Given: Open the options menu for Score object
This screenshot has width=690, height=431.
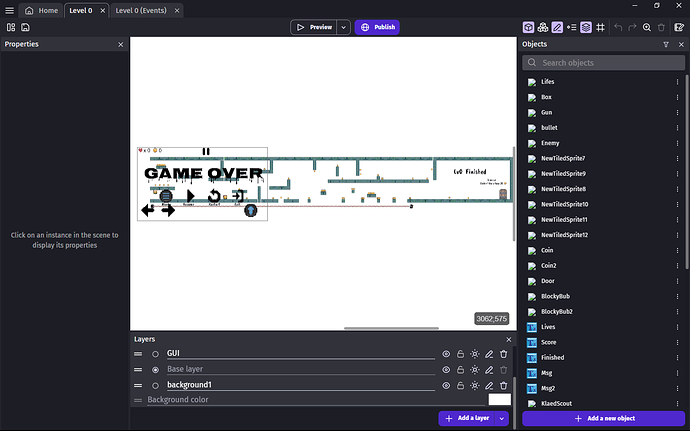Looking at the screenshot, I should 677,343.
